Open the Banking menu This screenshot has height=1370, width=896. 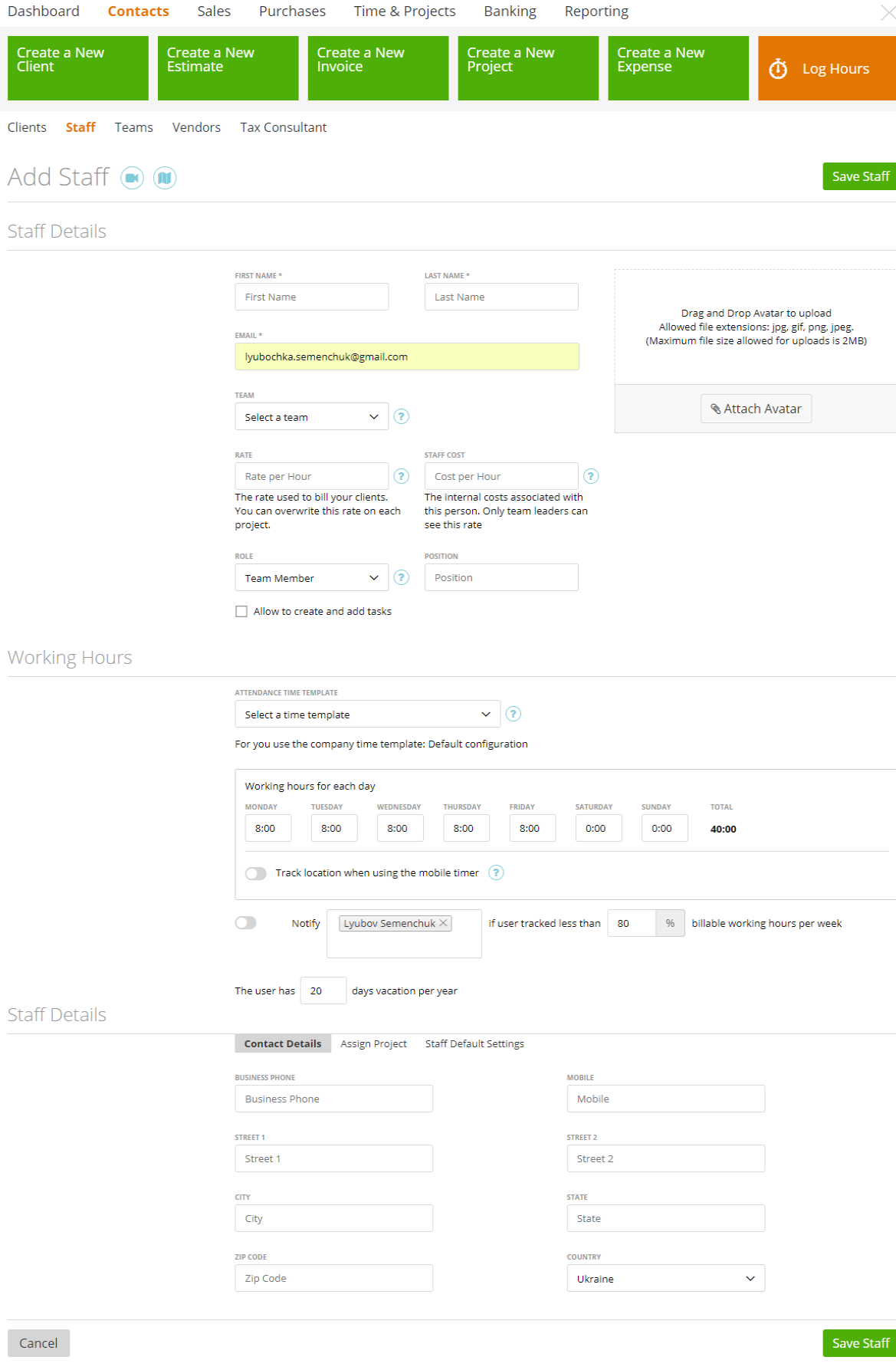[x=510, y=11]
